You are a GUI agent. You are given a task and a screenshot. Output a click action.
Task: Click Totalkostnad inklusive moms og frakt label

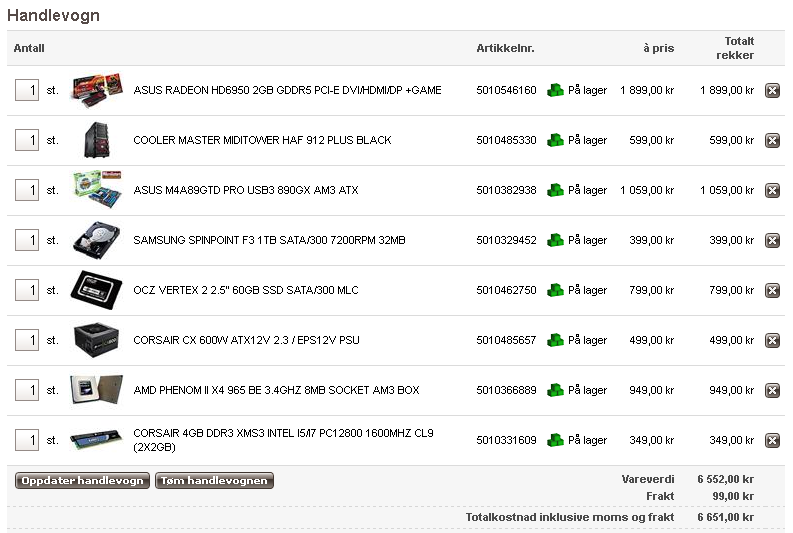[x=569, y=517]
